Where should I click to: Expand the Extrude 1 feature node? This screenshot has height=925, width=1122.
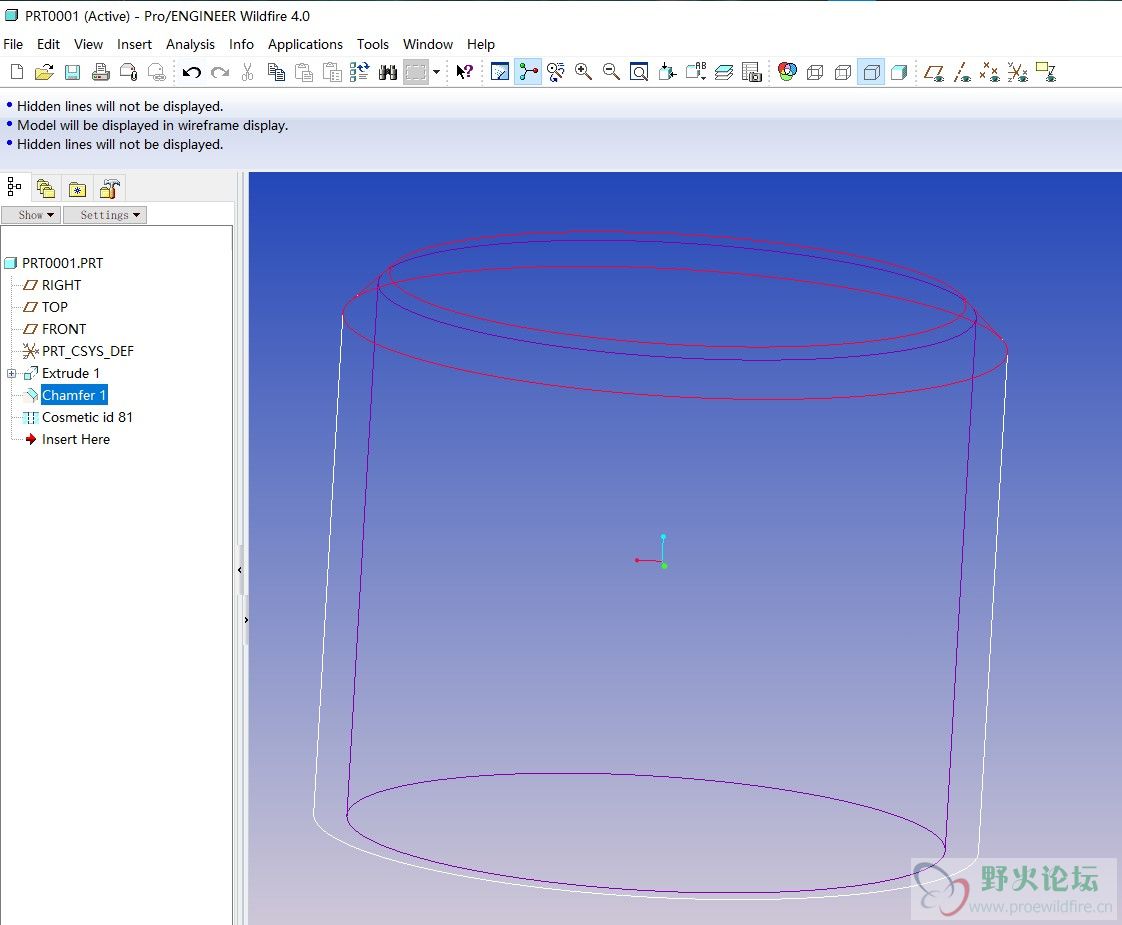[12, 374]
